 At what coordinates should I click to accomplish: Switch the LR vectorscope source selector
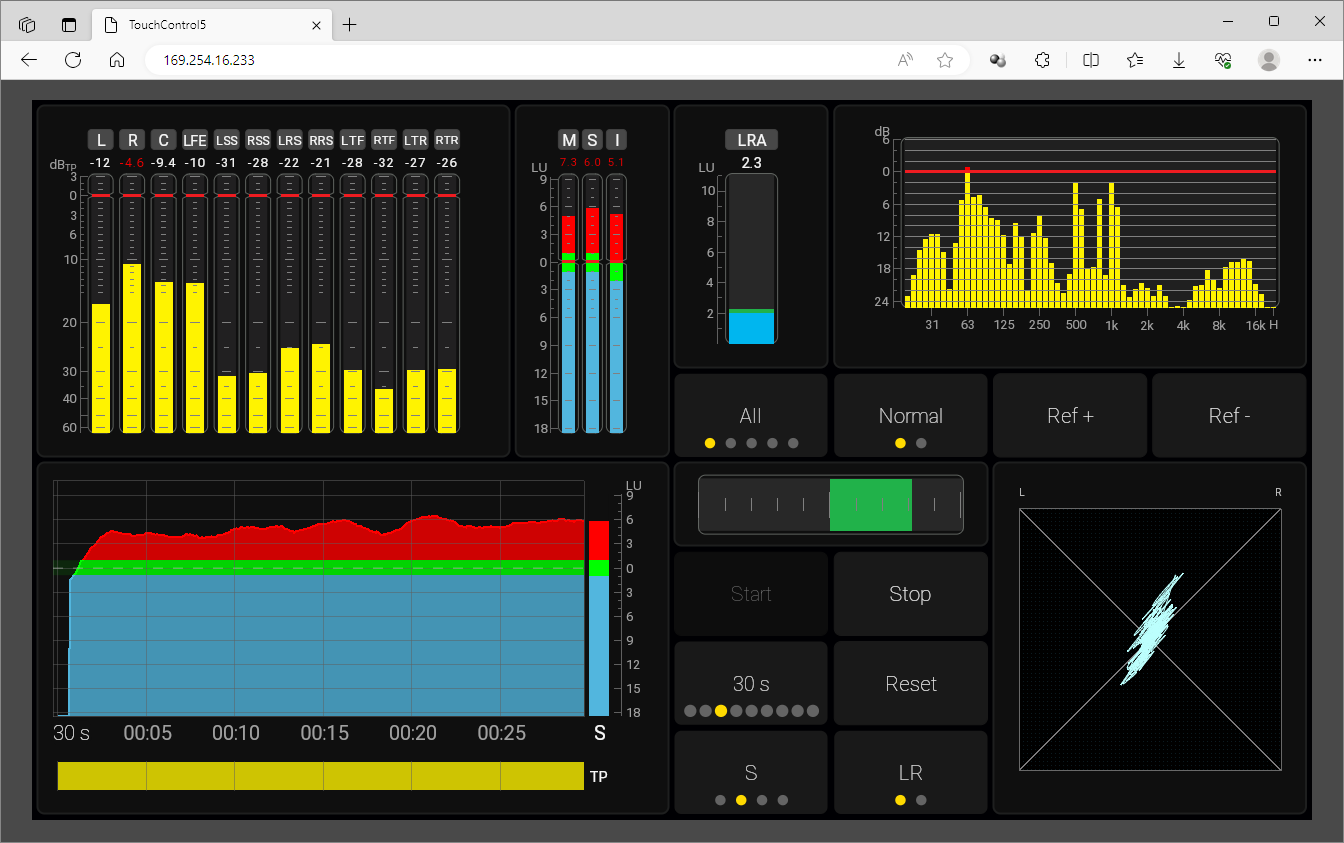click(x=910, y=773)
